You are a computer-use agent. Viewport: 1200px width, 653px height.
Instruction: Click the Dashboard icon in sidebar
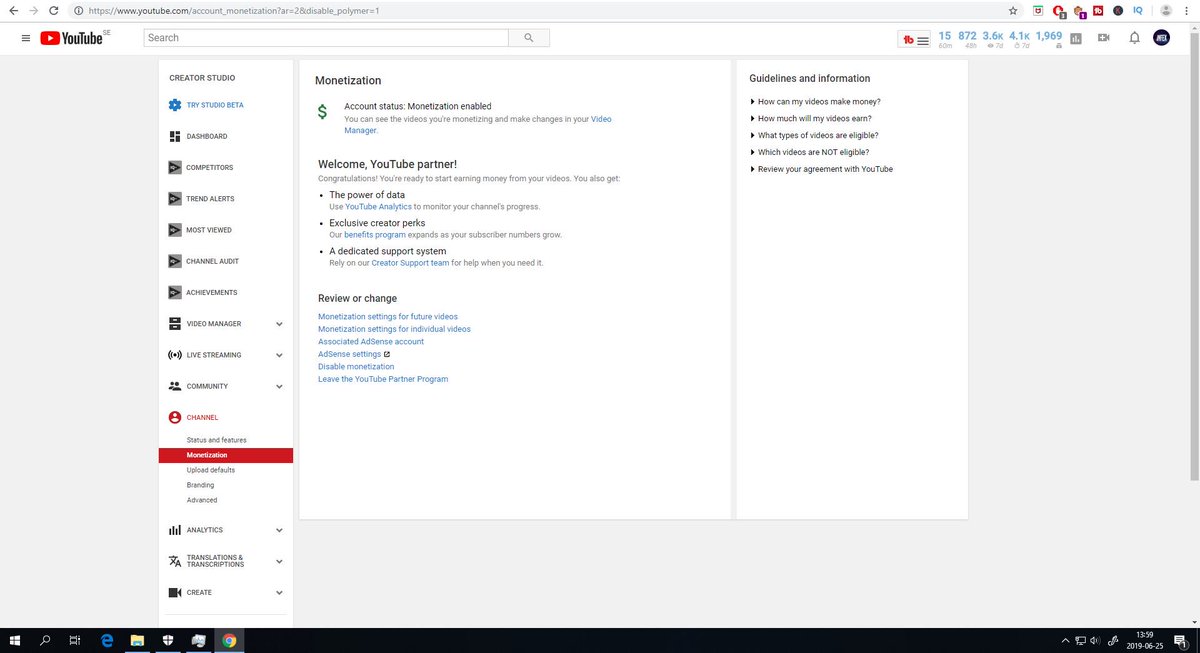click(175, 136)
